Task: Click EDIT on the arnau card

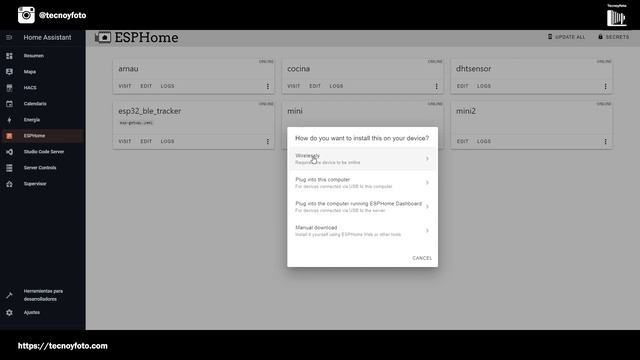Action: click(x=146, y=86)
